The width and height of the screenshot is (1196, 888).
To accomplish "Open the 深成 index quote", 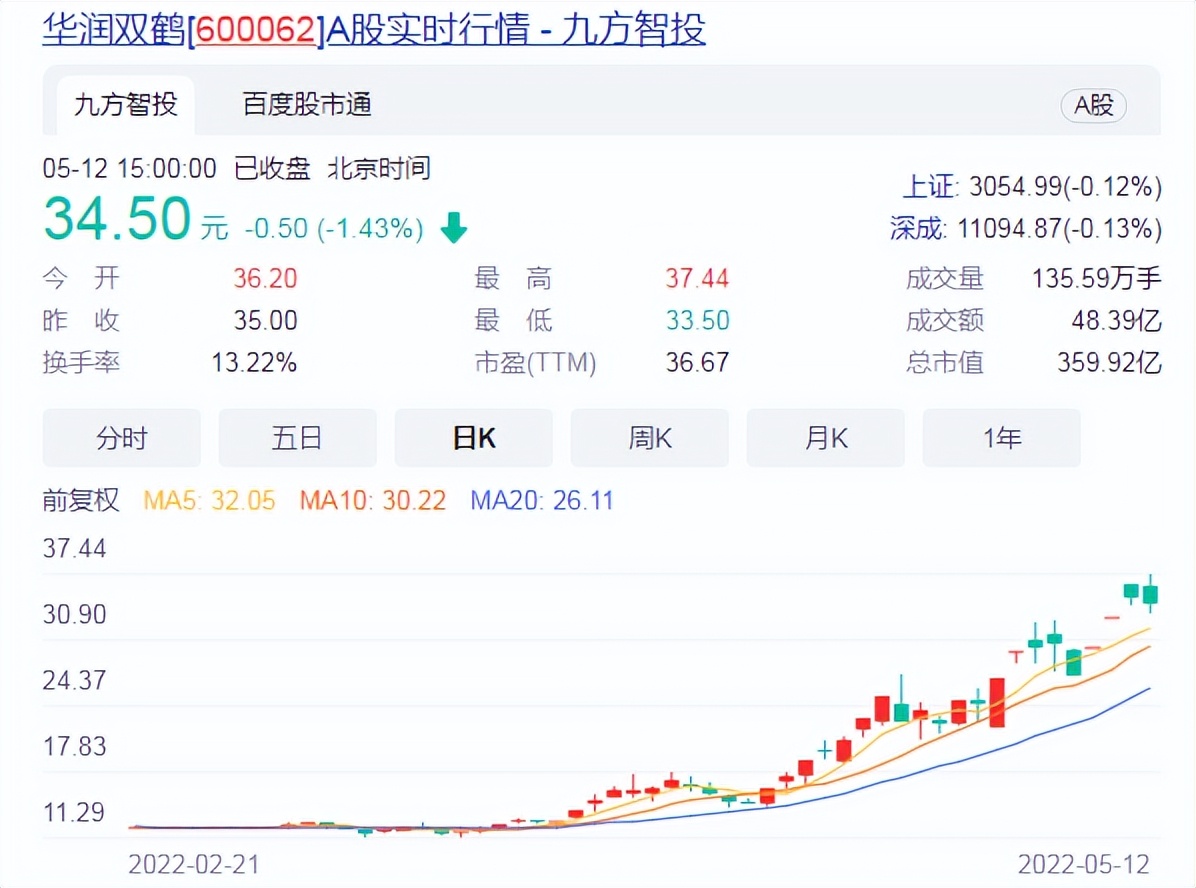I will (x=1026, y=229).
